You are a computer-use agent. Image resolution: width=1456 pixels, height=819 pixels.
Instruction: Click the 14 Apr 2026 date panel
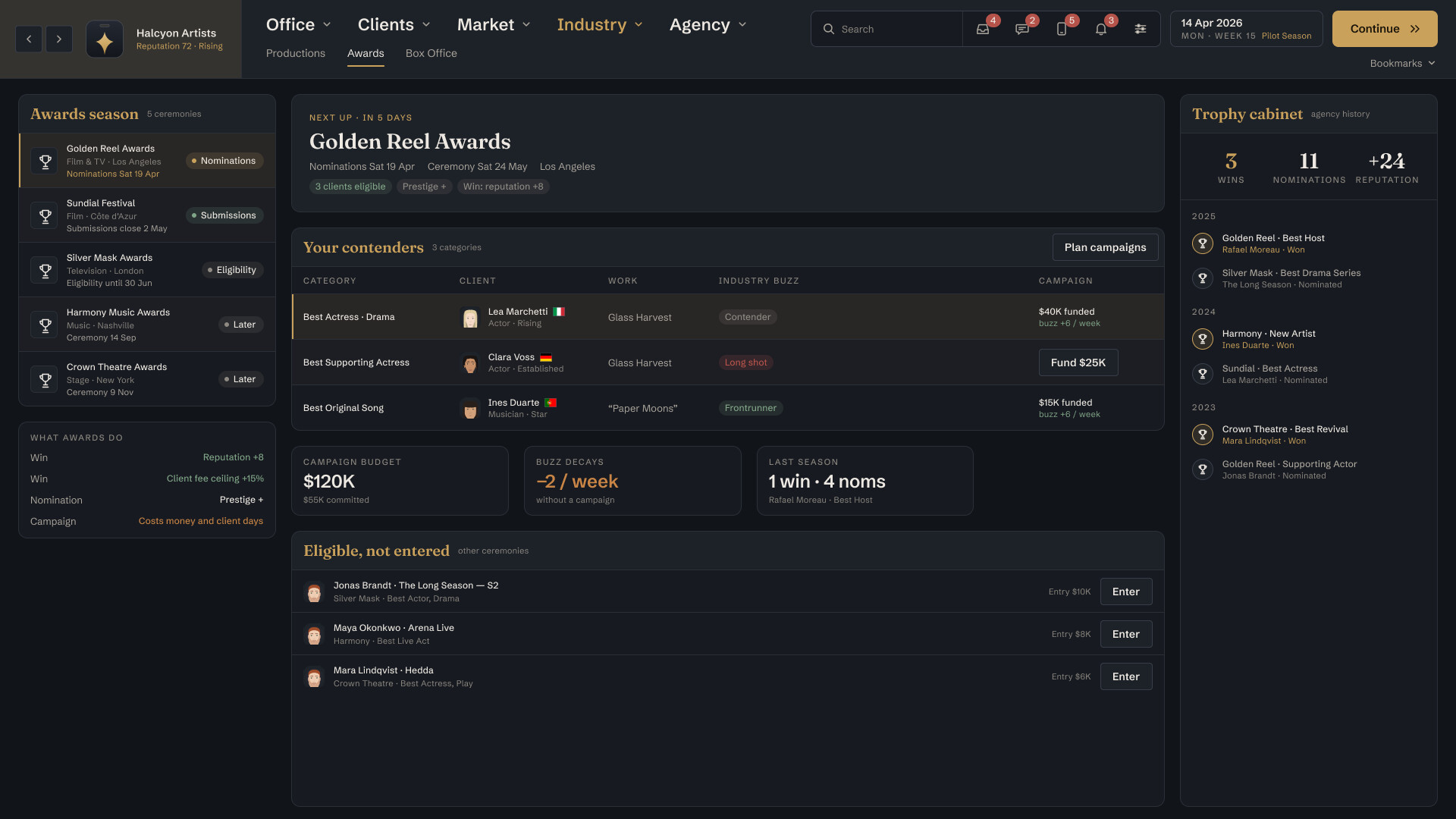point(1246,29)
